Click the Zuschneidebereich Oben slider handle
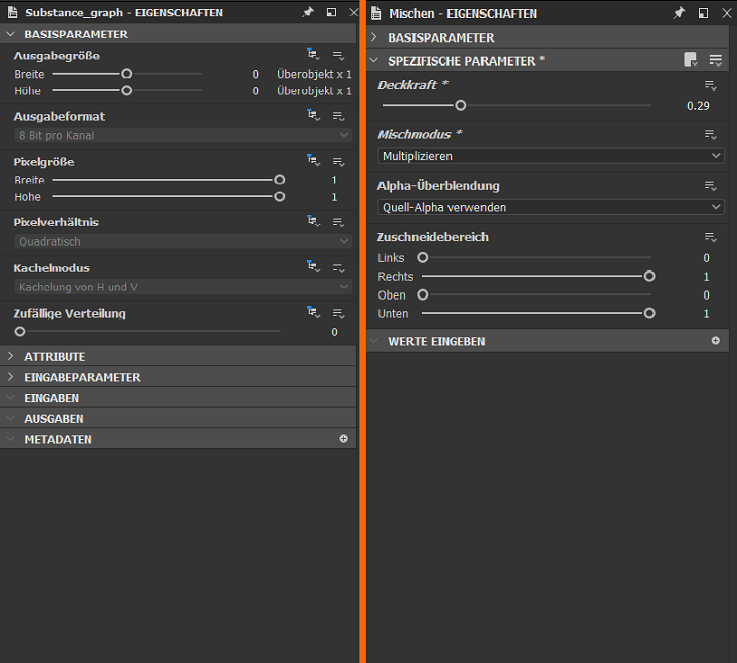Viewport: 737px width, 663px height. pyautogui.click(x=423, y=295)
